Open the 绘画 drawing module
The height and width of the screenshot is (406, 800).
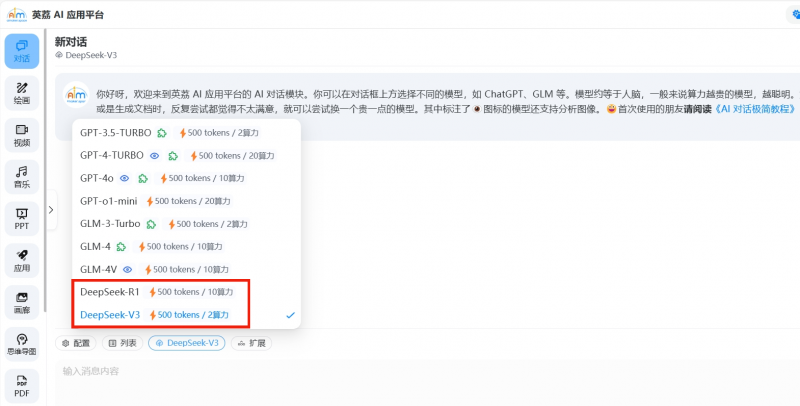[22, 93]
